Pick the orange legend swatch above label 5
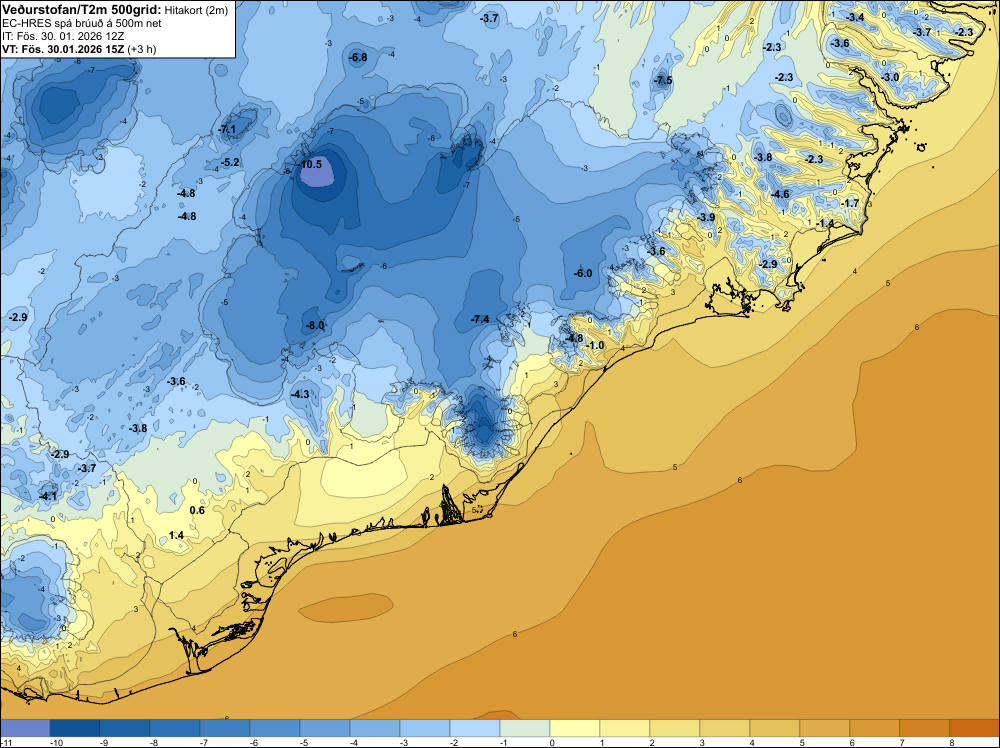This screenshot has height=748, width=1000. (825, 728)
